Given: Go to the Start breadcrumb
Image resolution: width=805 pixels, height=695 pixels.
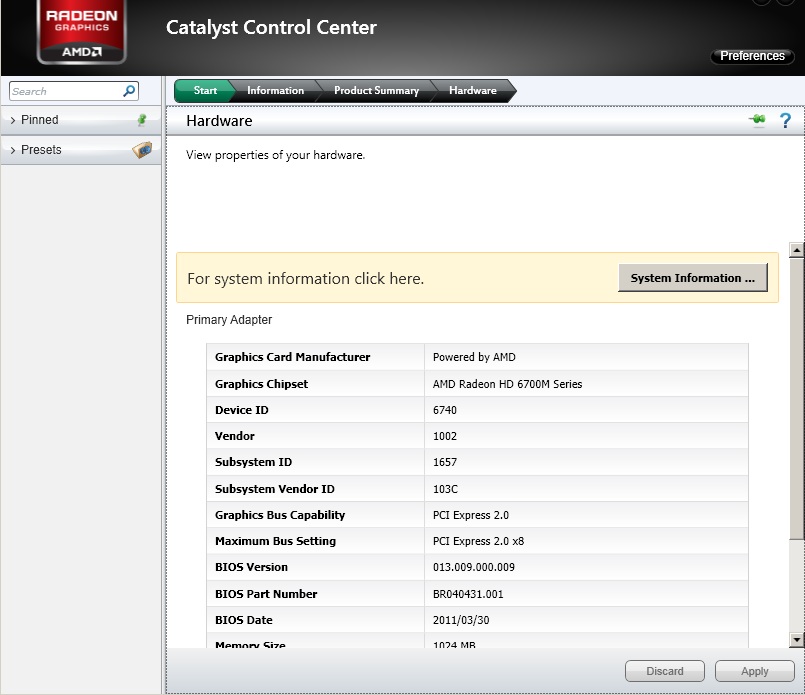Looking at the screenshot, I should click(x=205, y=90).
